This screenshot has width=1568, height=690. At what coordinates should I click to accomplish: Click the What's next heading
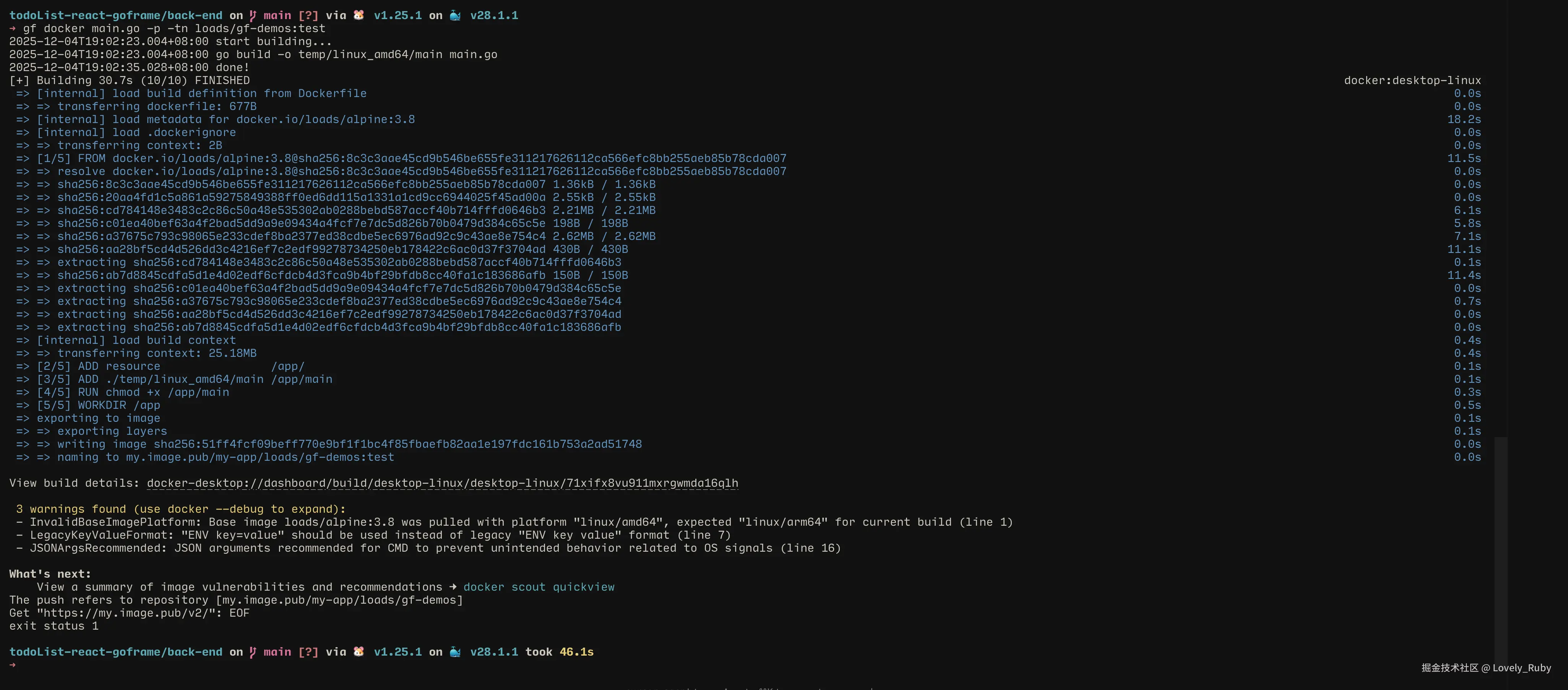click(50, 574)
